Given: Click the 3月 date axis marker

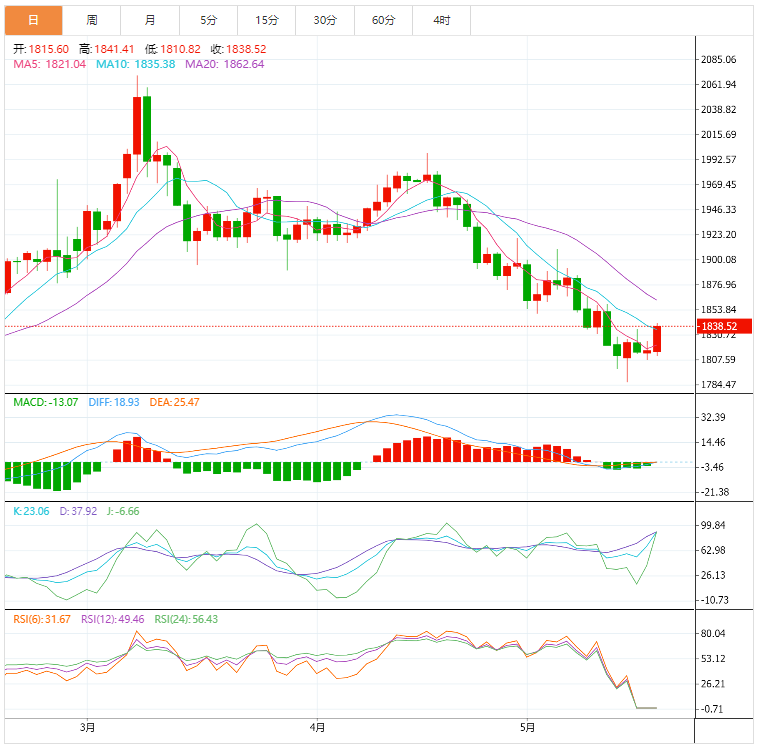Looking at the screenshot, I should (x=87, y=727).
